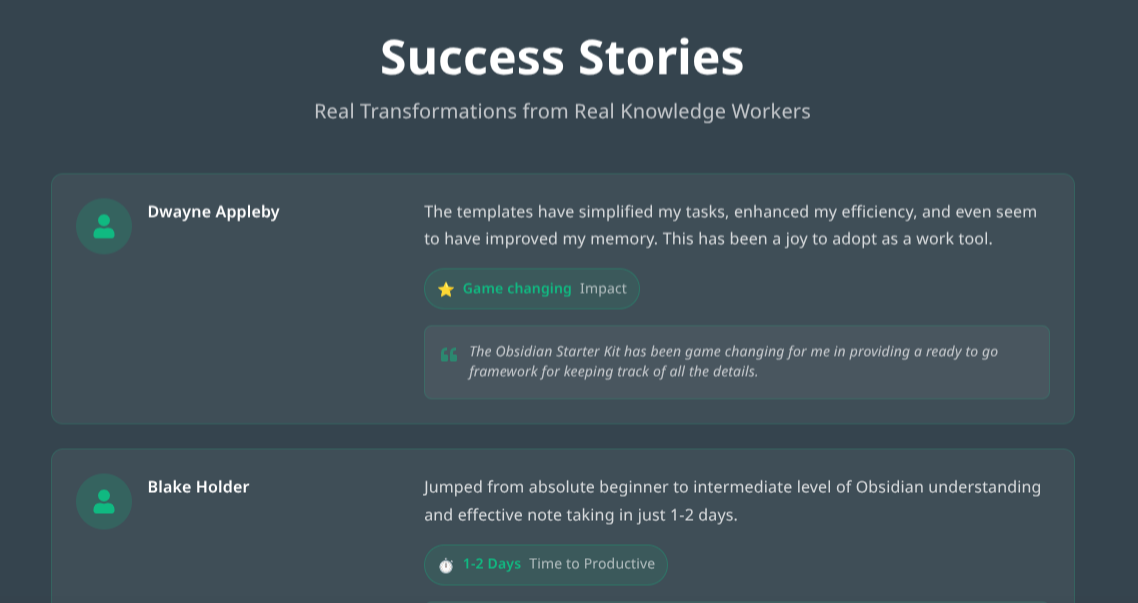Click the "Jumped from absolute beginner" paragraph
Screen dimensions: 1138x603
pyautogui.click(x=732, y=487)
